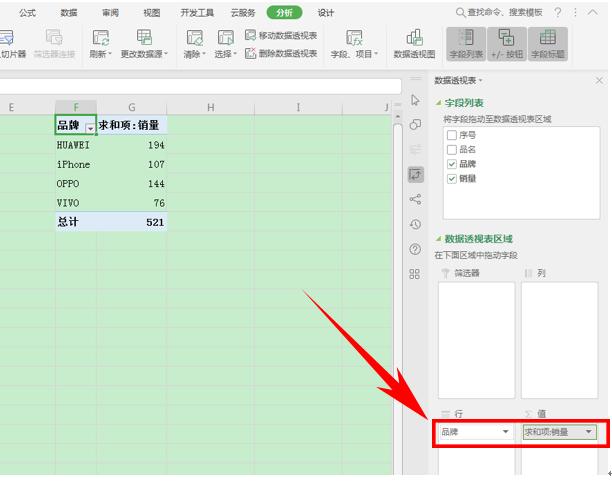Select the VIVO cell
The height and width of the screenshot is (481, 612).
(76, 203)
